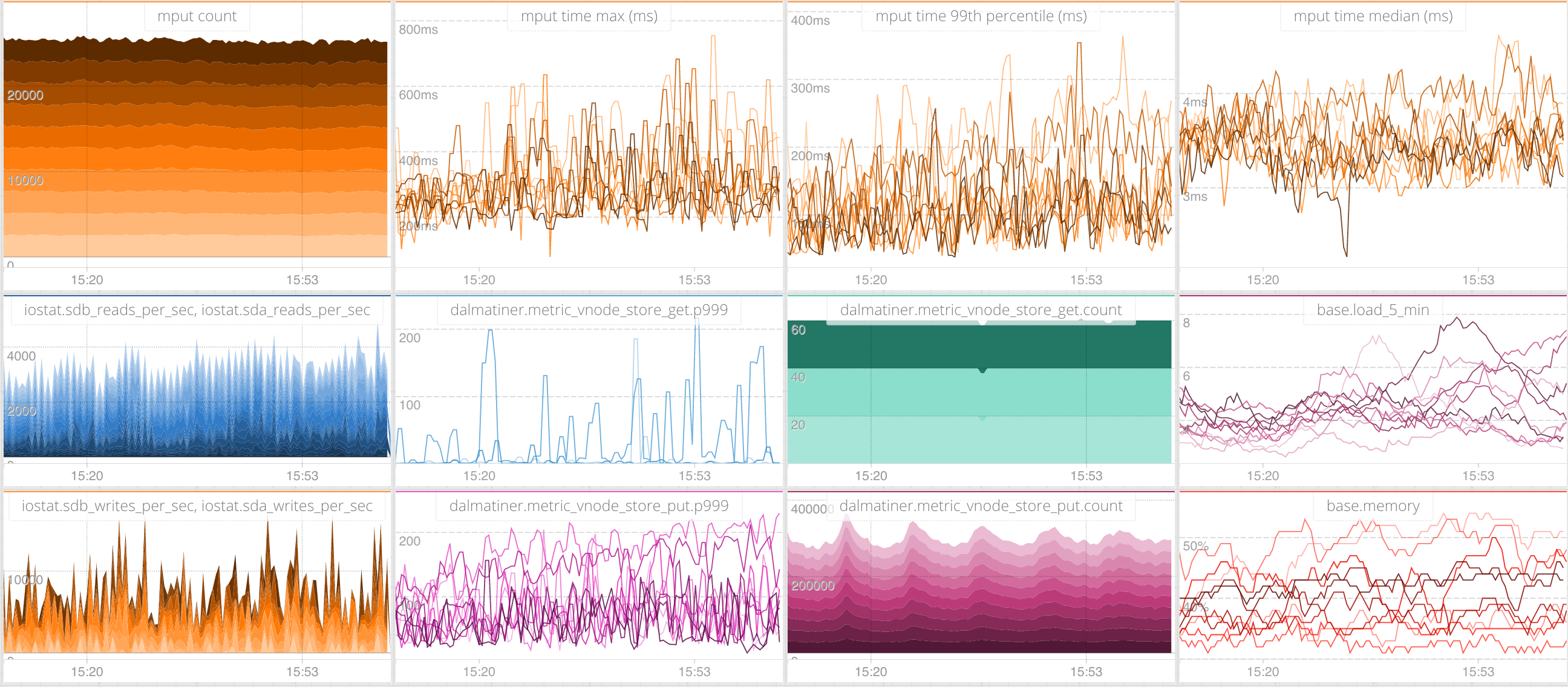1568x687 pixels.
Task: Click the 20000 label in mput count
Action: tap(25, 95)
